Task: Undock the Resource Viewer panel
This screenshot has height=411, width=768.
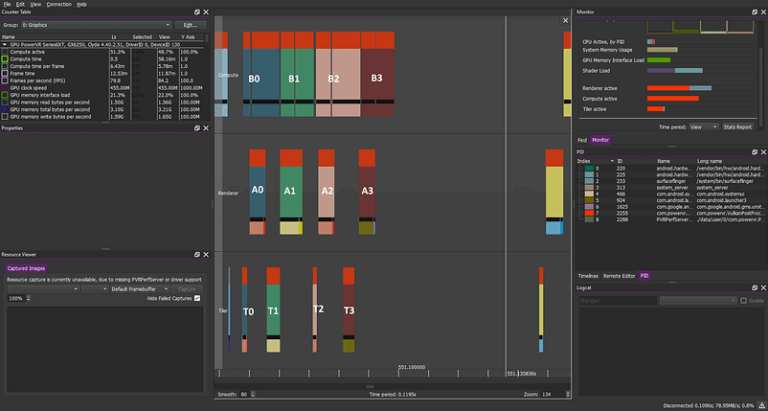Action: [x=197, y=255]
